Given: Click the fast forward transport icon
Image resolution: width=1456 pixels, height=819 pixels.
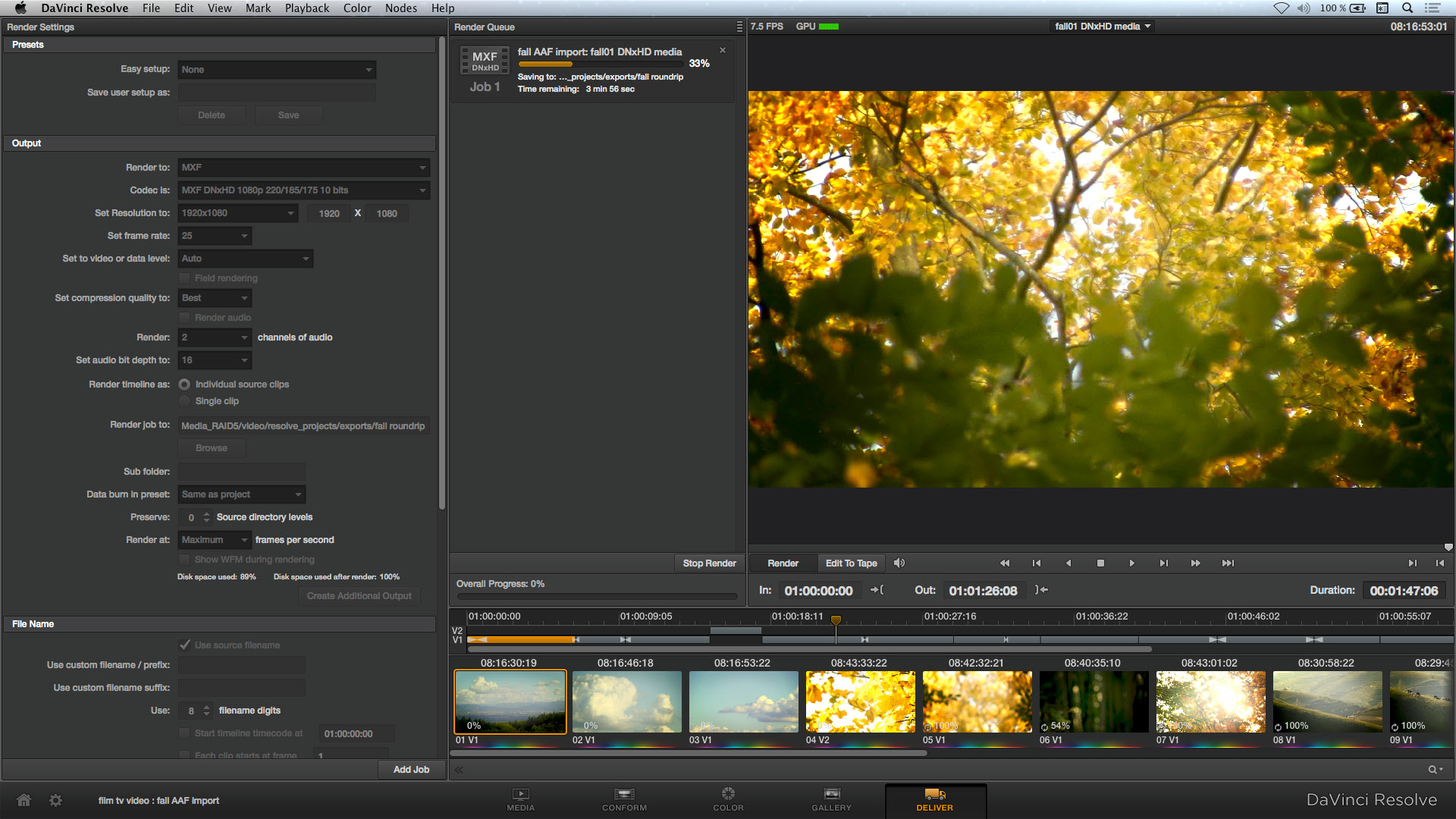Looking at the screenshot, I should coord(1196,563).
